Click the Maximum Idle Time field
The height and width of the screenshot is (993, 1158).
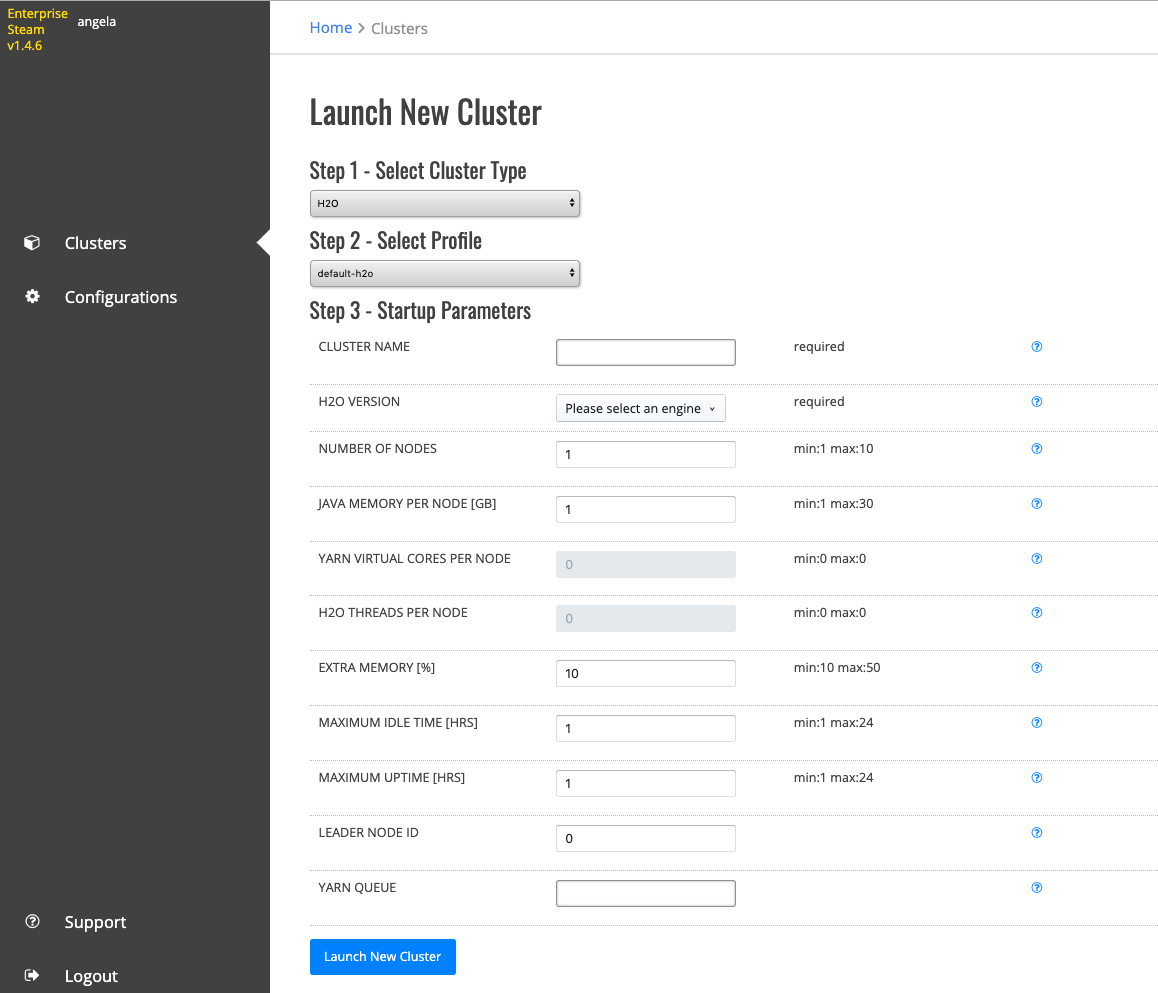(x=645, y=729)
